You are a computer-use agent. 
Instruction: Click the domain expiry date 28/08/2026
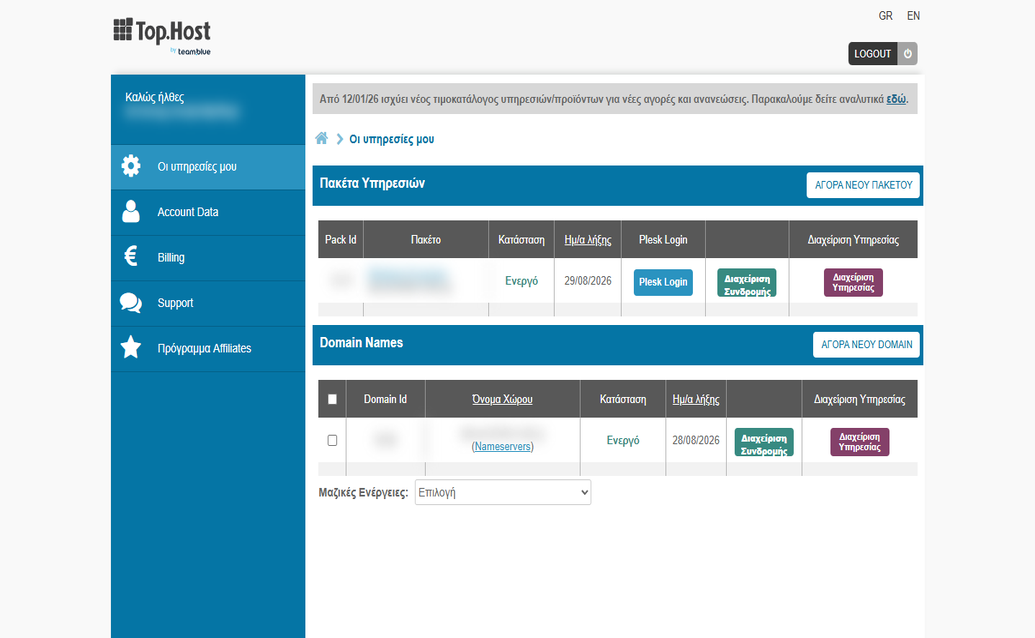pos(696,440)
